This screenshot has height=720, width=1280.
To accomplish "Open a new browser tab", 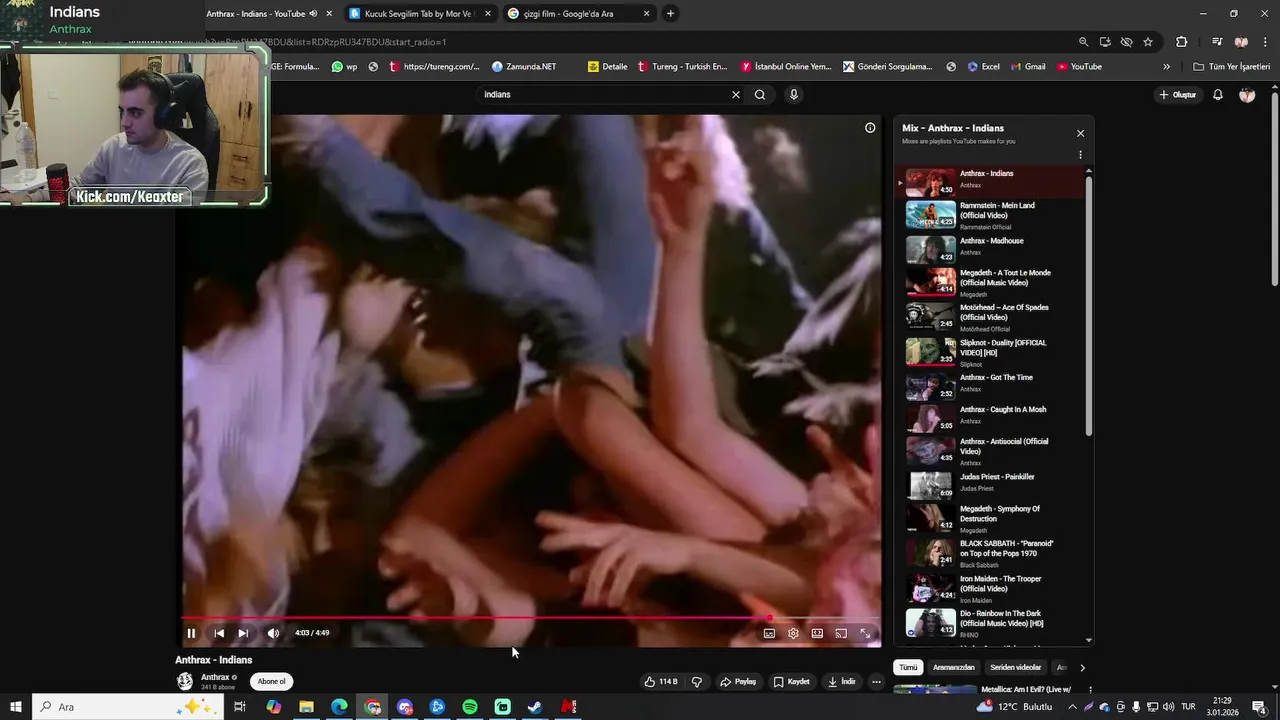I will point(670,14).
